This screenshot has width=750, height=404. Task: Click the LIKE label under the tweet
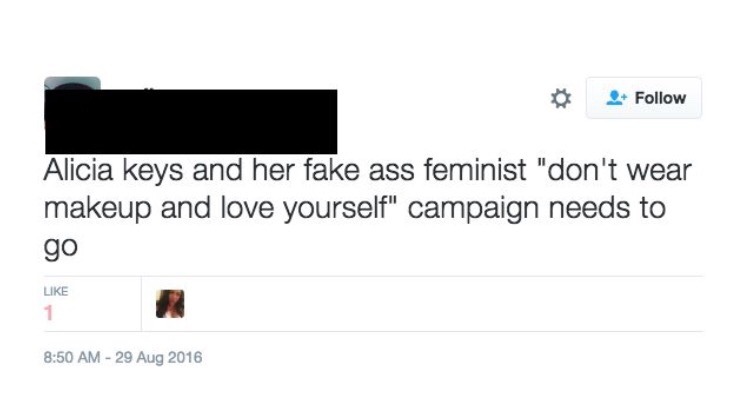click(57, 291)
